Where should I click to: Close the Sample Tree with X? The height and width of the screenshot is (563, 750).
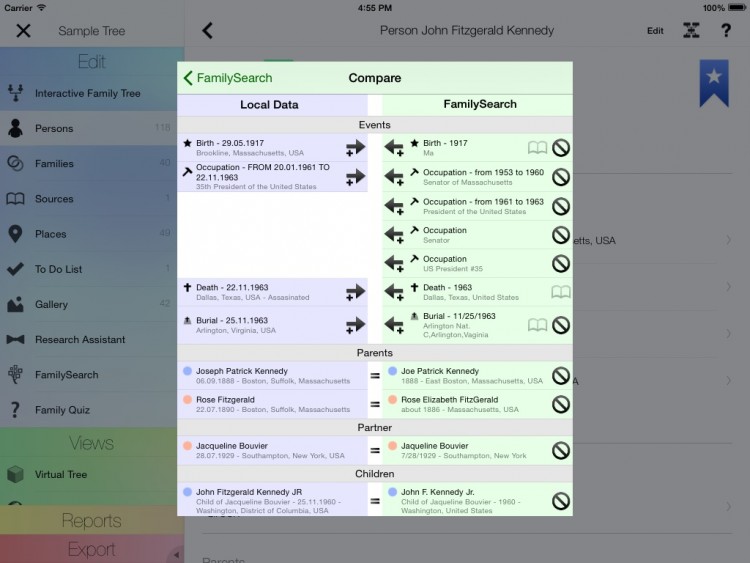point(23,31)
